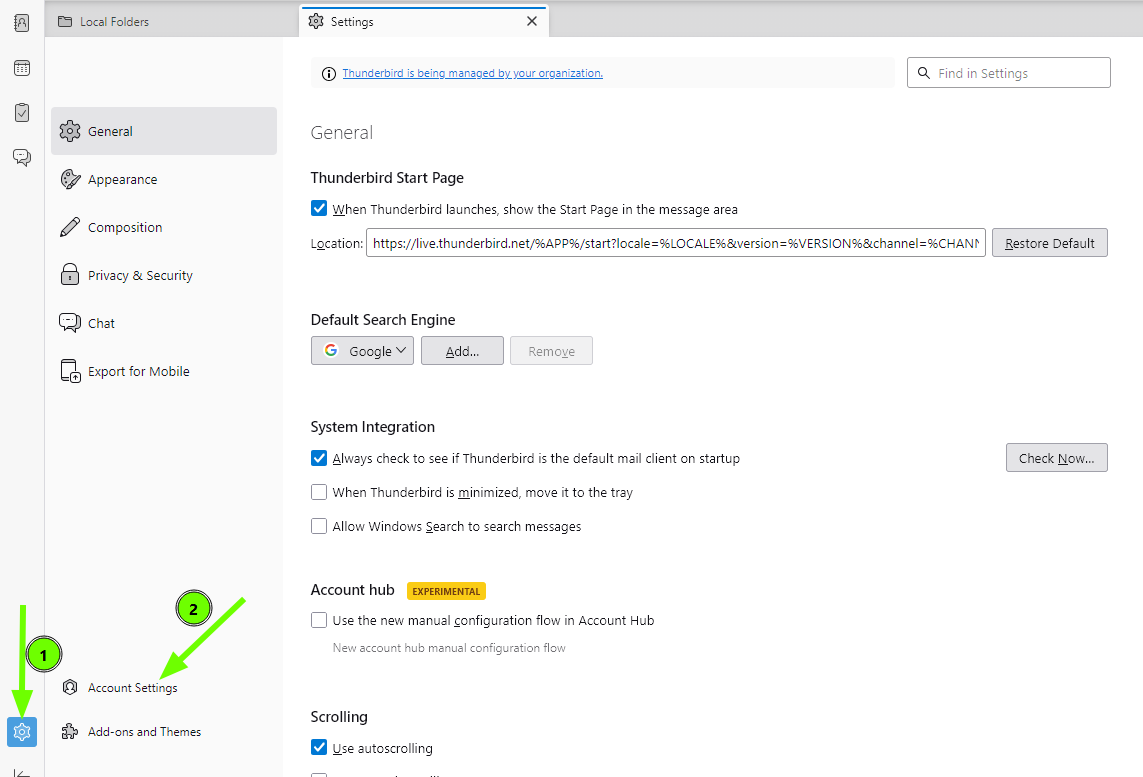Click the info icon beside managed notice
The width and height of the screenshot is (1143, 777).
point(329,74)
